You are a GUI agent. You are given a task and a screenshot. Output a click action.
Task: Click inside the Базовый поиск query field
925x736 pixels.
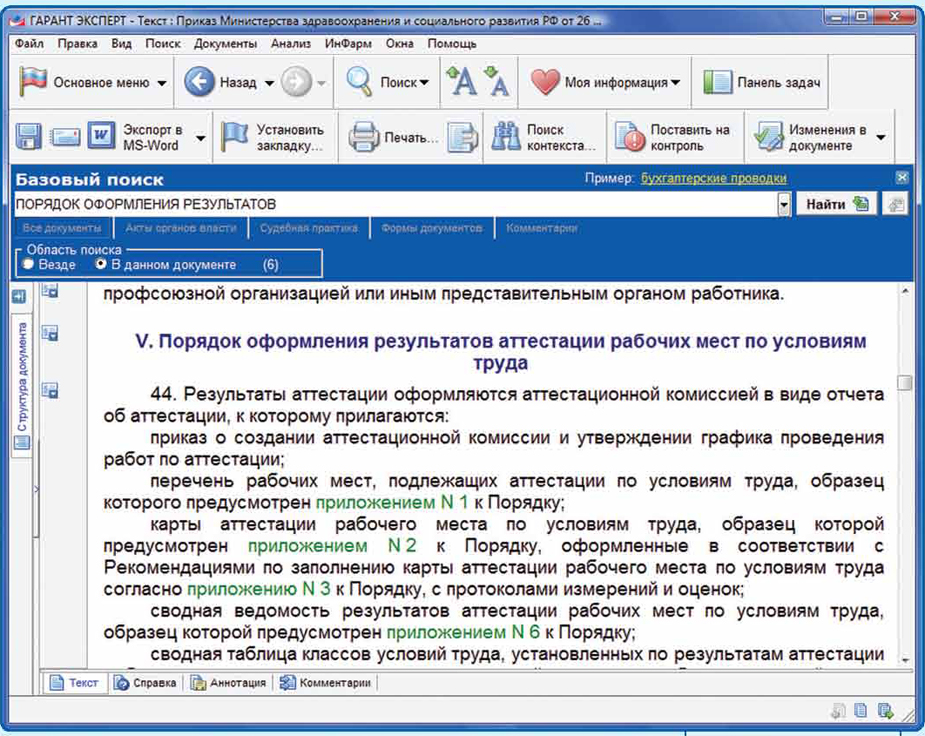(x=390, y=203)
